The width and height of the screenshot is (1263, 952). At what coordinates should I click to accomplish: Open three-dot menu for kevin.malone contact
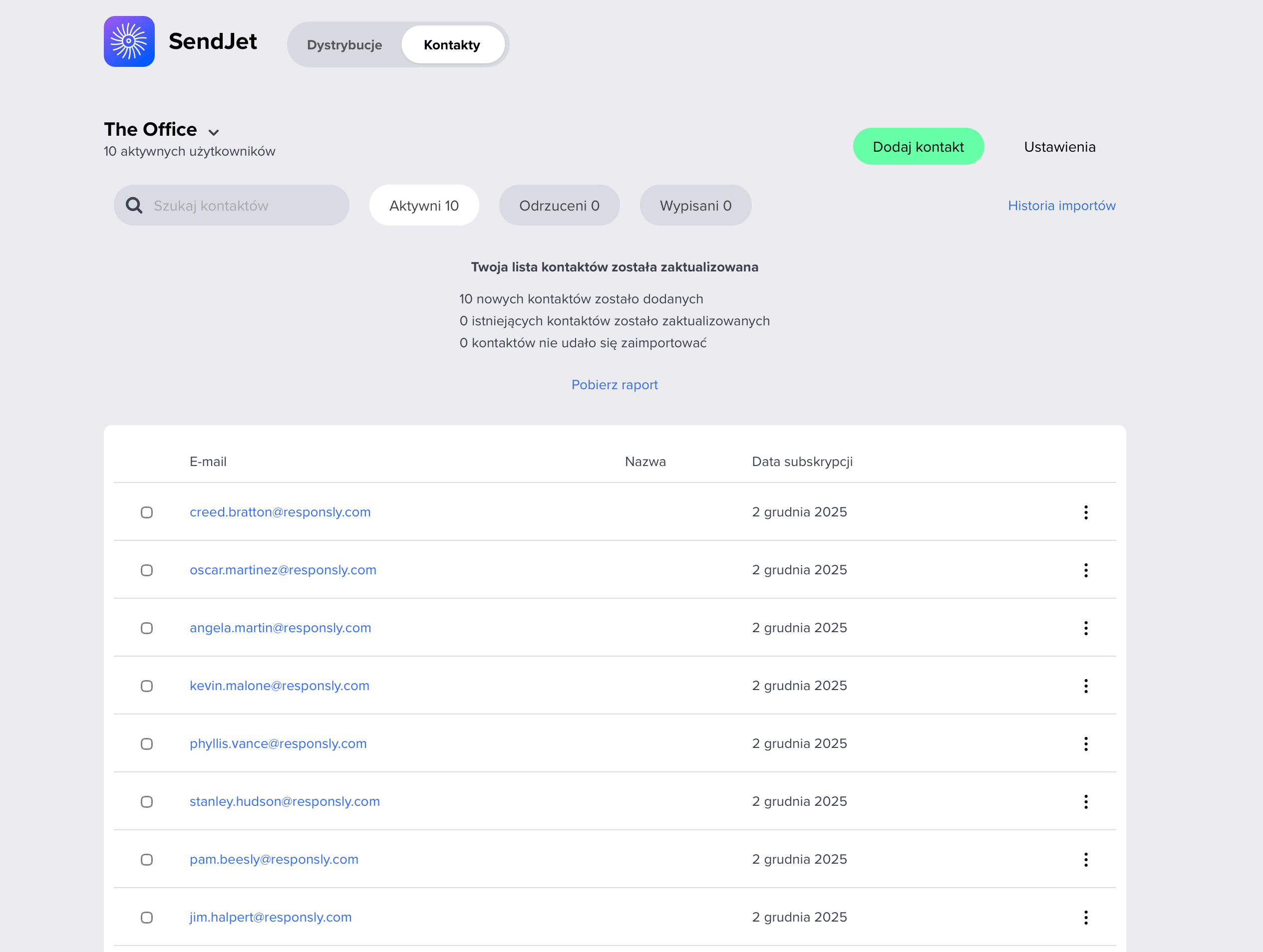coord(1085,686)
